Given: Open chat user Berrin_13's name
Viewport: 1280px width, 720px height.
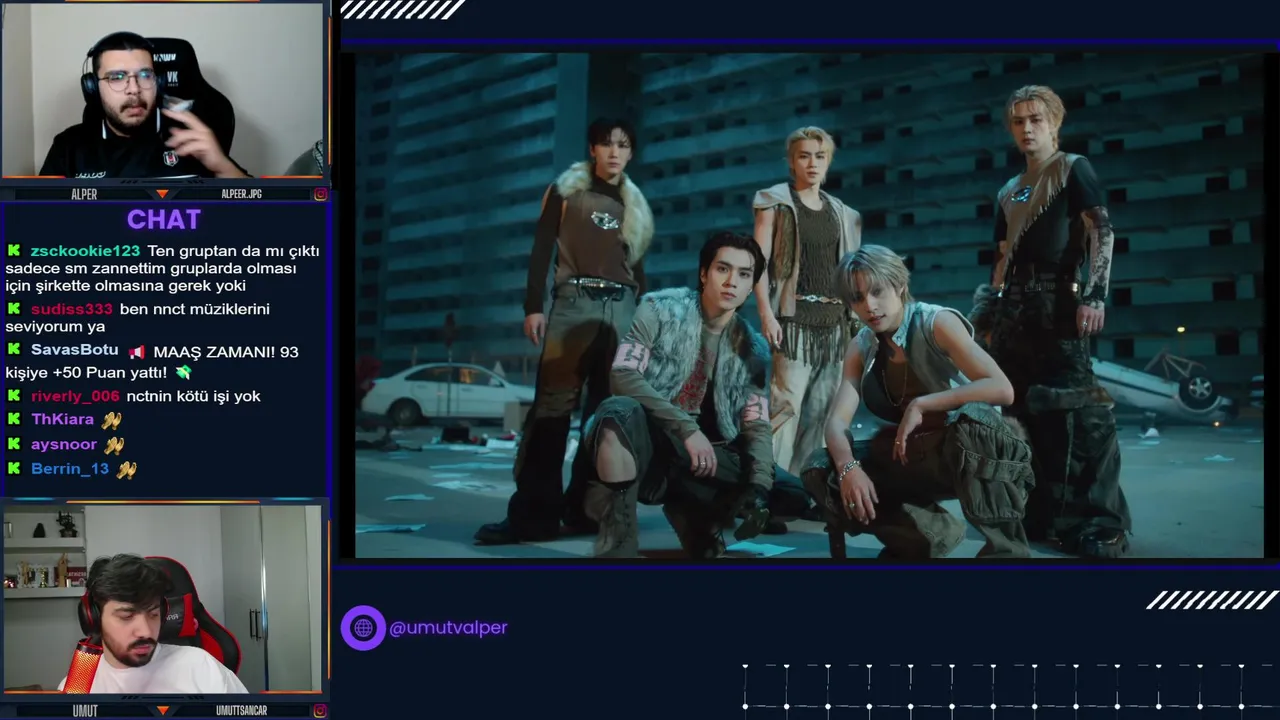Looking at the screenshot, I should pyautogui.click(x=70, y=469).
